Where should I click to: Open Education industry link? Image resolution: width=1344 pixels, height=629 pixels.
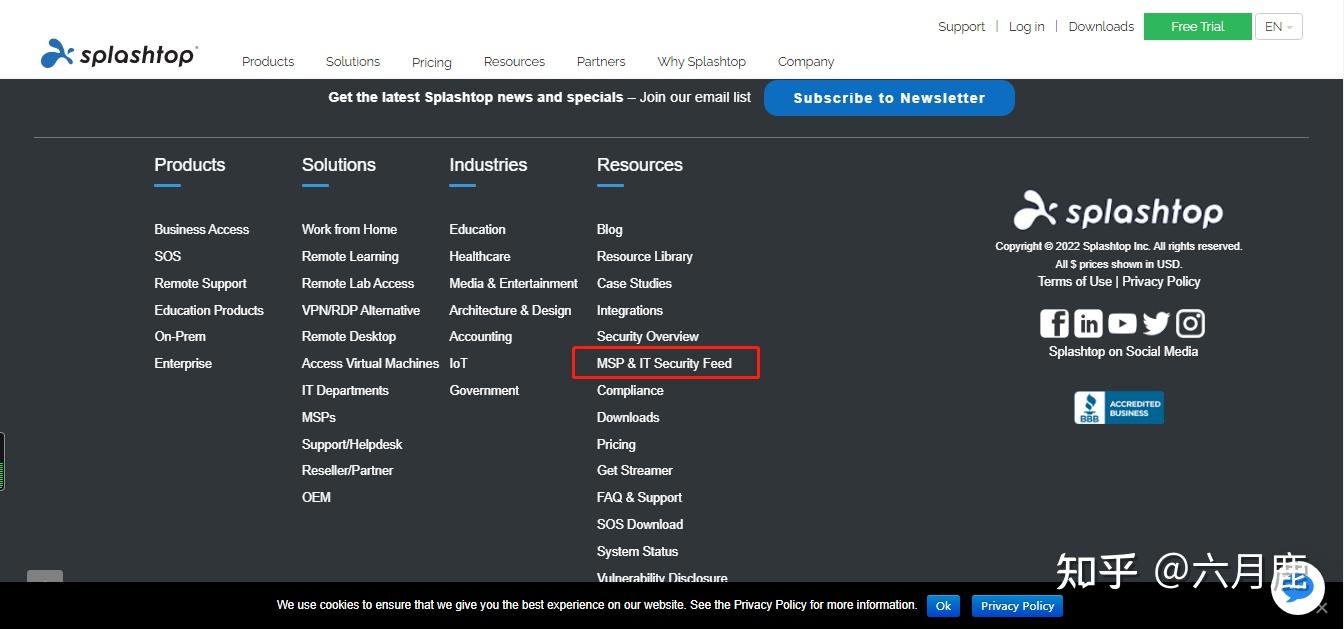click(x=477, y=229)
